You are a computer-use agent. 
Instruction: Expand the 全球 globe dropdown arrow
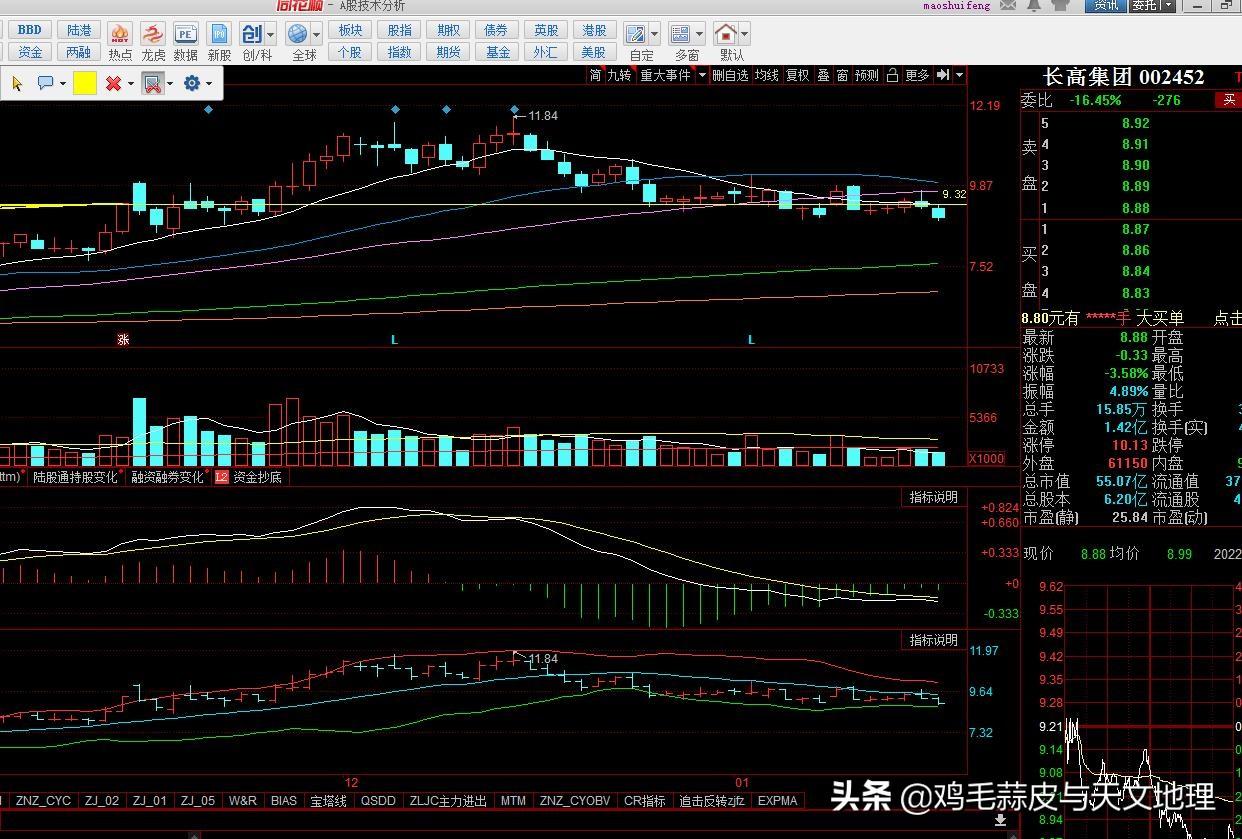click(316, 35)
